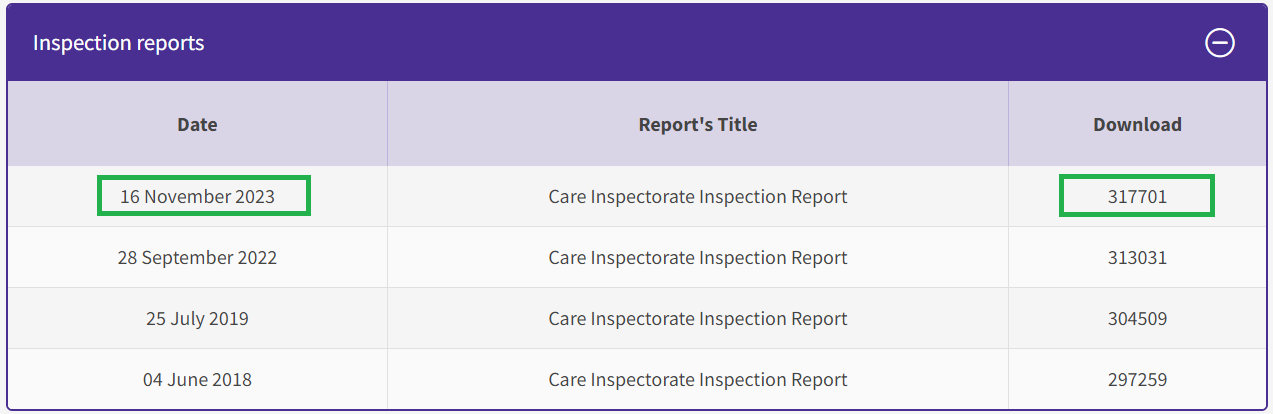Click the empty purple header bar area
This screenshot has width=1273, height=414.
700,43
